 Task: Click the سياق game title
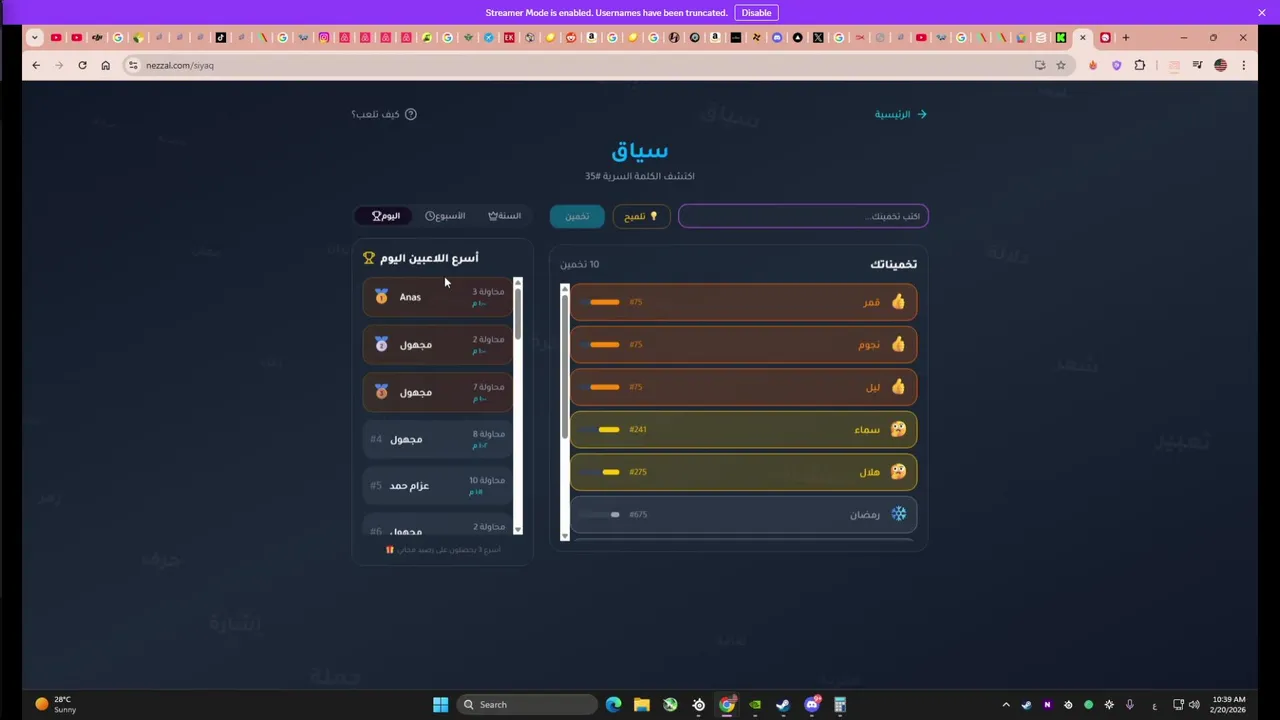(640, 151)
